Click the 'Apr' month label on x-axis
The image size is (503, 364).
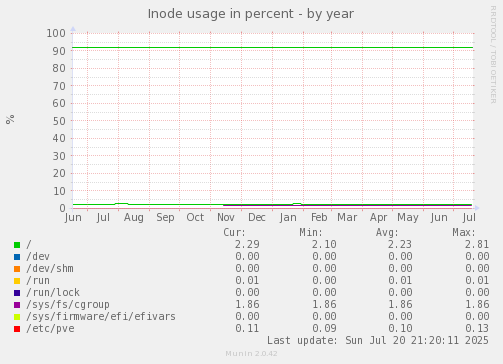point(378,218)
